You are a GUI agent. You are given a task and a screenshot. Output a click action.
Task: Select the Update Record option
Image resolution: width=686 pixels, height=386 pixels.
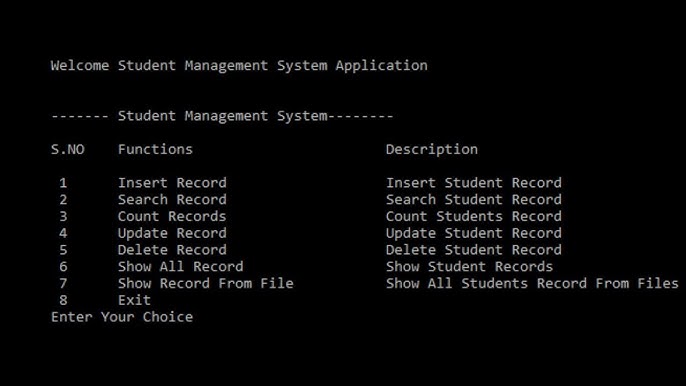[172, 233]
